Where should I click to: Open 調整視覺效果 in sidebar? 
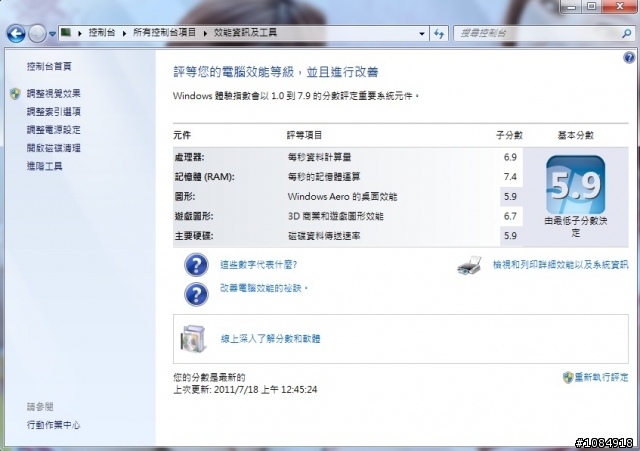point(53,93)
